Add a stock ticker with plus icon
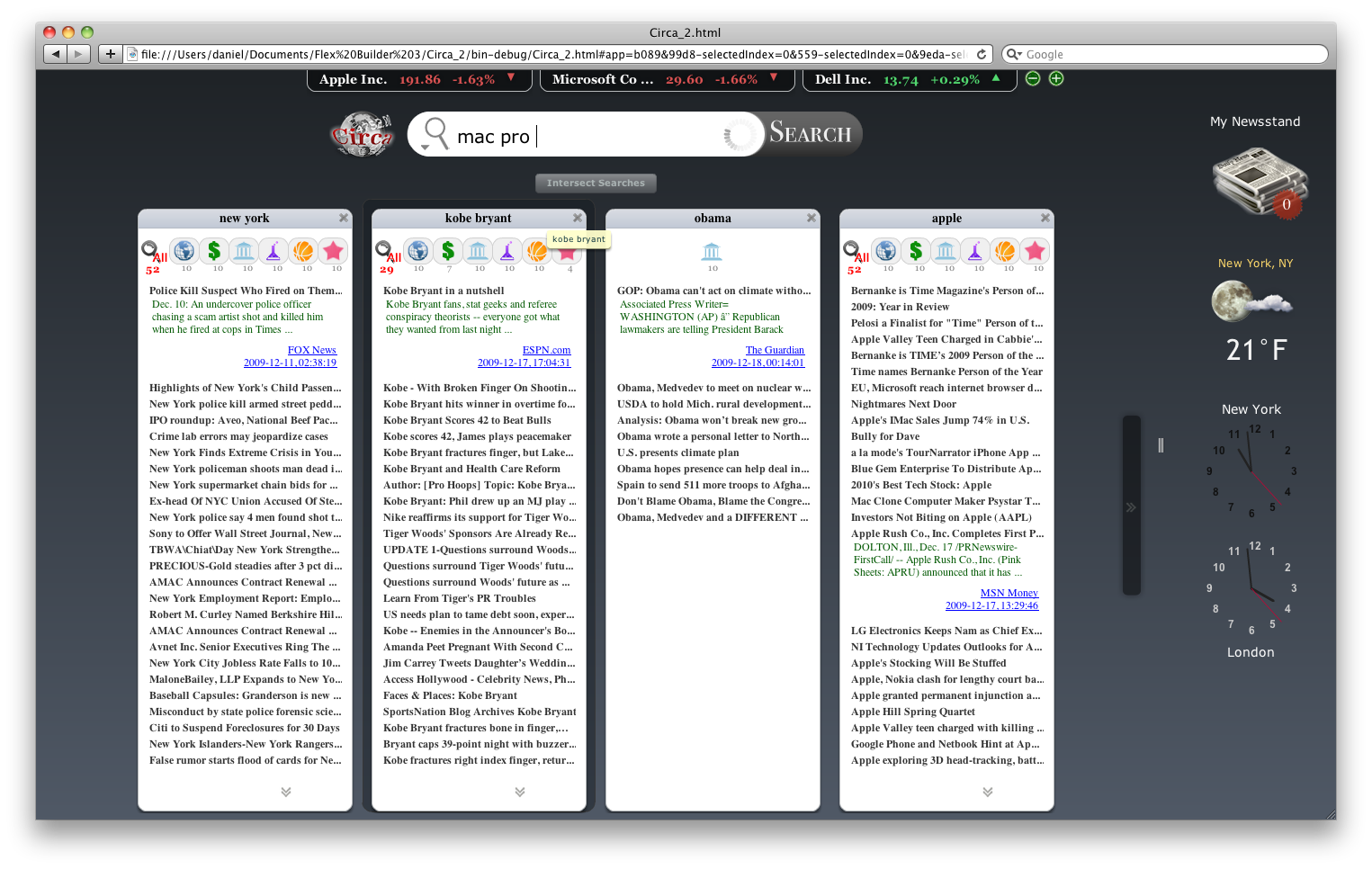This screenshot has width=1372, height=869. click(x=1056, y=78)
